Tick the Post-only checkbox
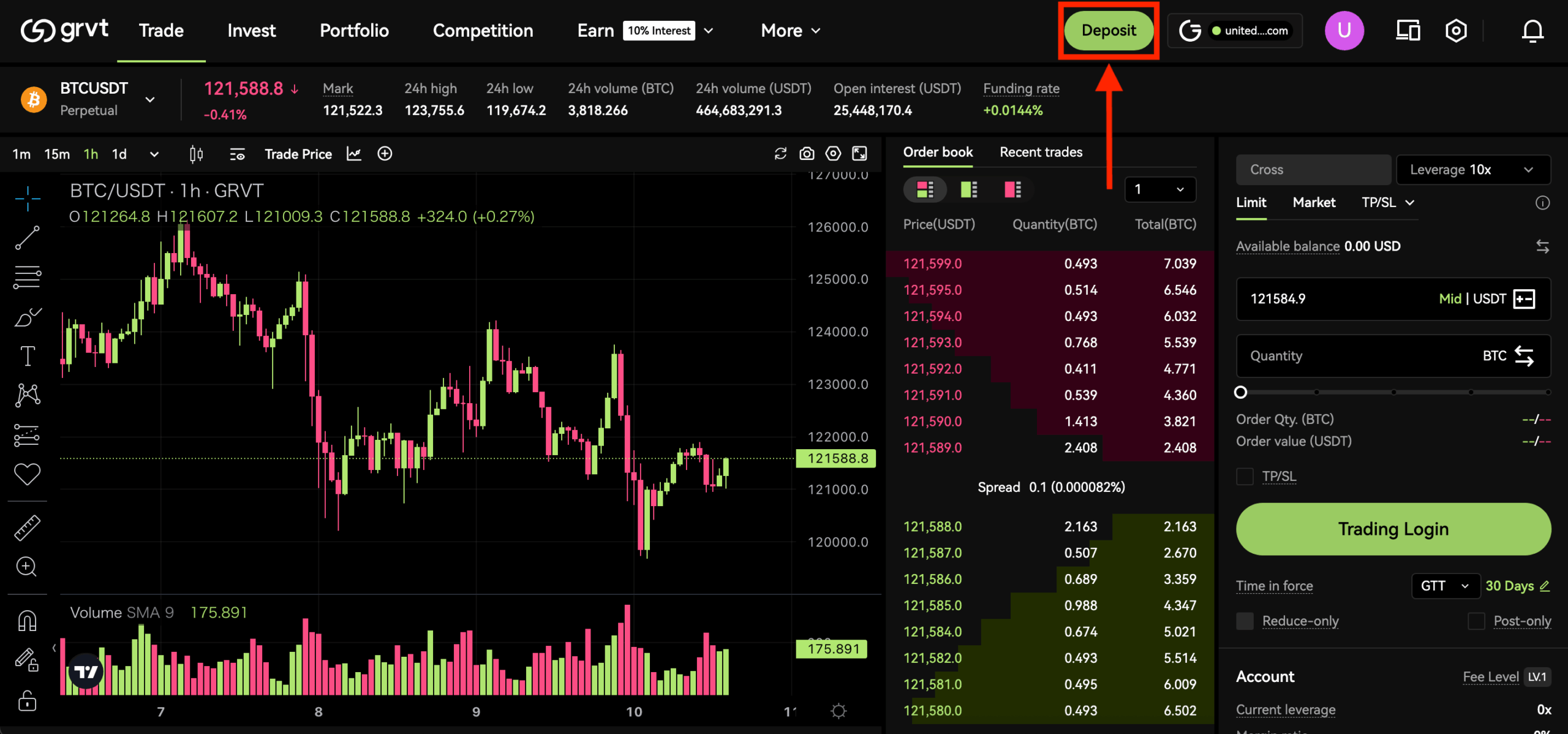1568x734 pixels. 1476,621
